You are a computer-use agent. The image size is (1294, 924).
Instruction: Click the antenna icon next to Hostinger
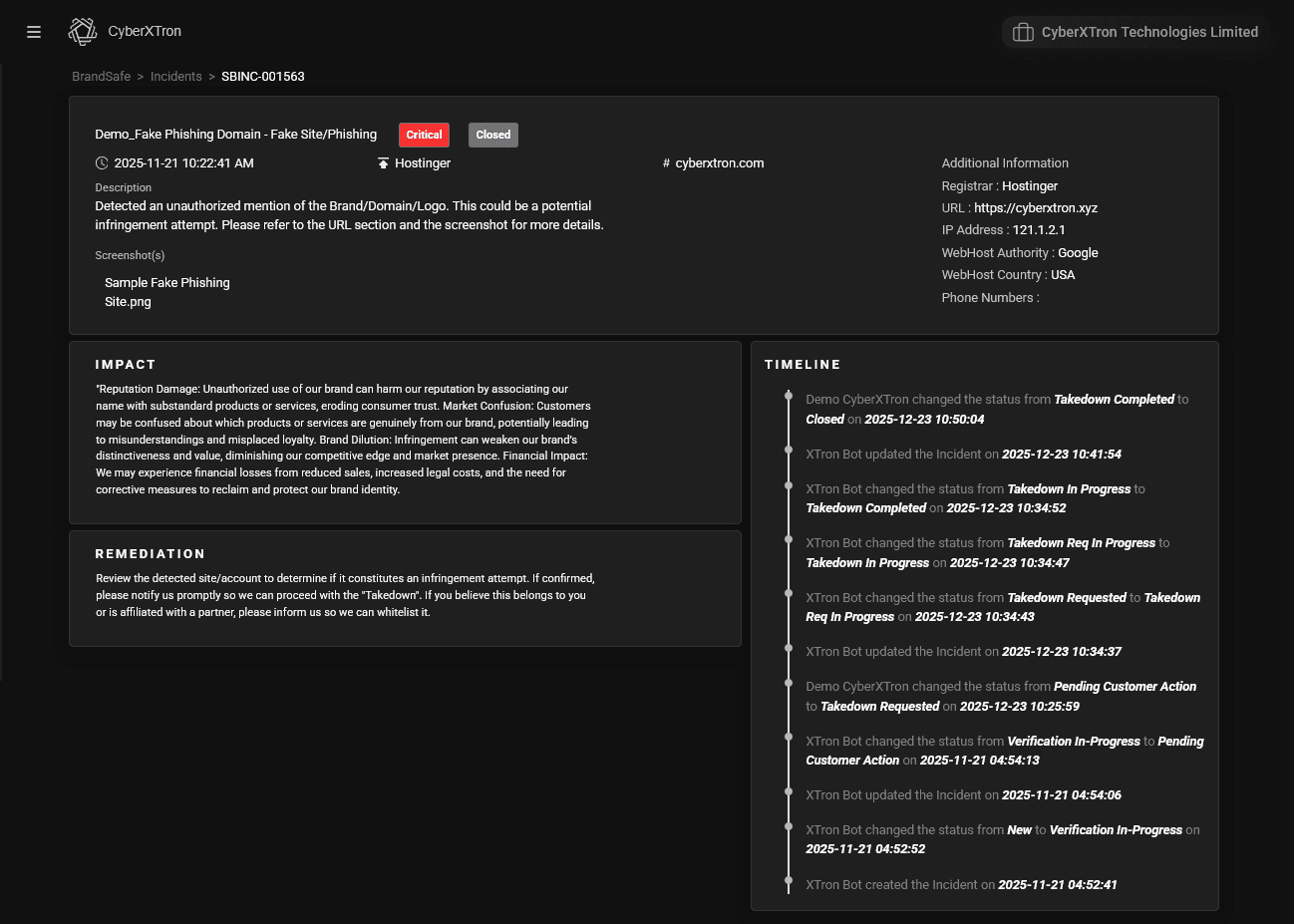(383, 162)
